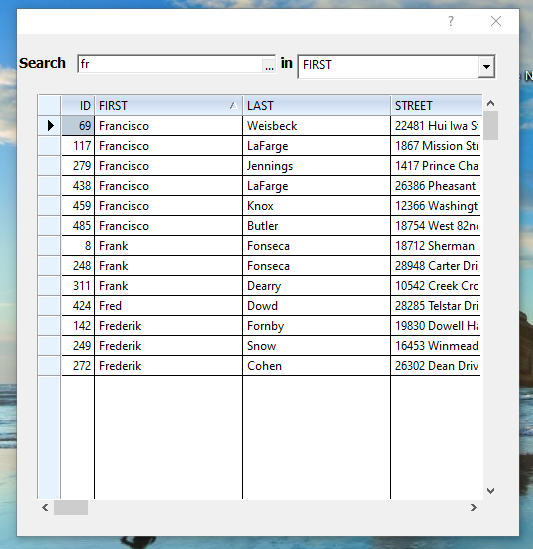Sort by the STREET column header
This screenshot has height=549, width=533.
436,105
